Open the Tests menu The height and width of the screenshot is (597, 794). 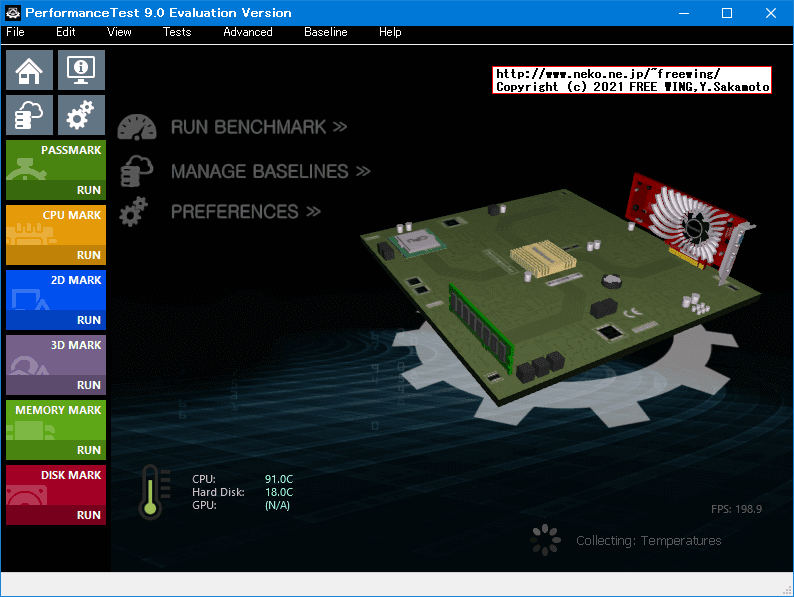(x=177, y=32)
